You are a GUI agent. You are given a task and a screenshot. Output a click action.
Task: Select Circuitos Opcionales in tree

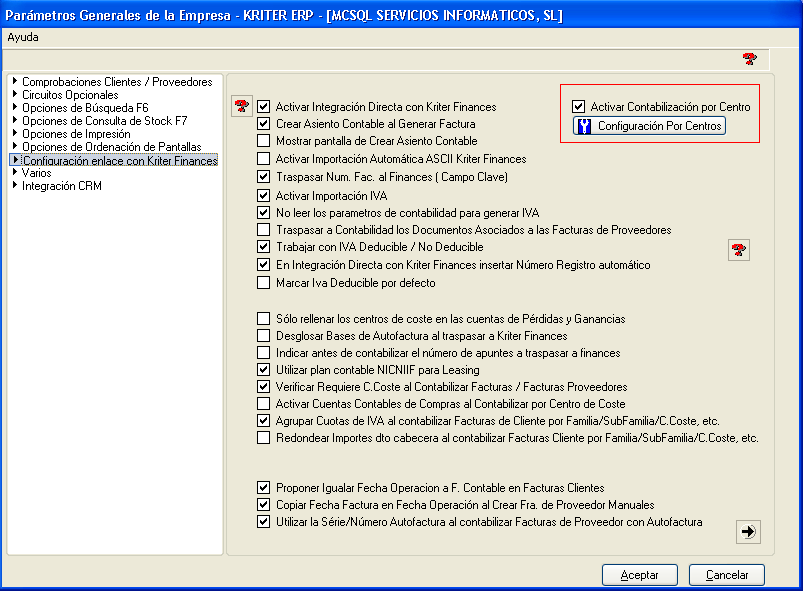[x=70, y=95]
